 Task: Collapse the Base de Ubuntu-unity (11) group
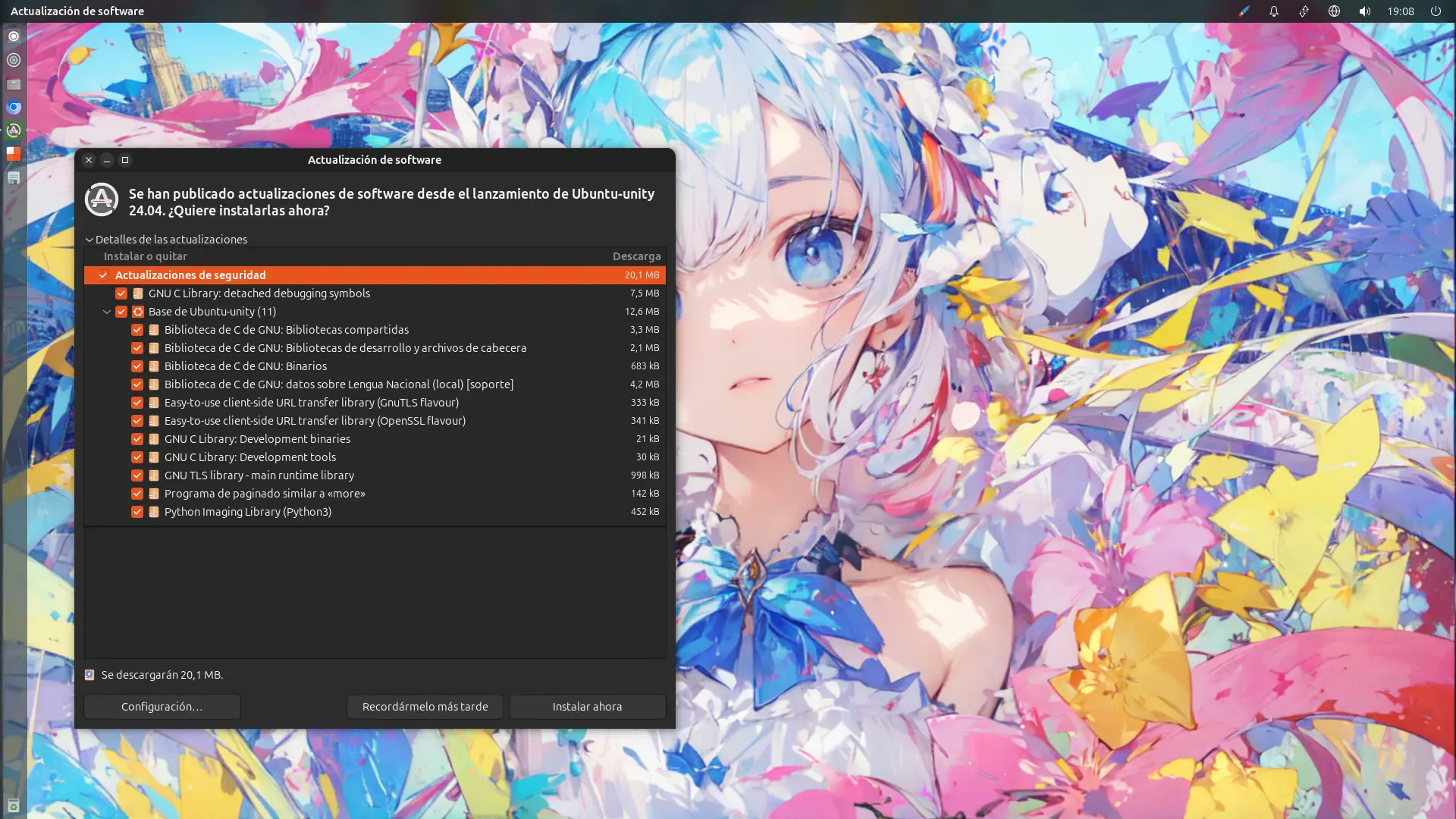pyautogui.click(x=107, y=312)
